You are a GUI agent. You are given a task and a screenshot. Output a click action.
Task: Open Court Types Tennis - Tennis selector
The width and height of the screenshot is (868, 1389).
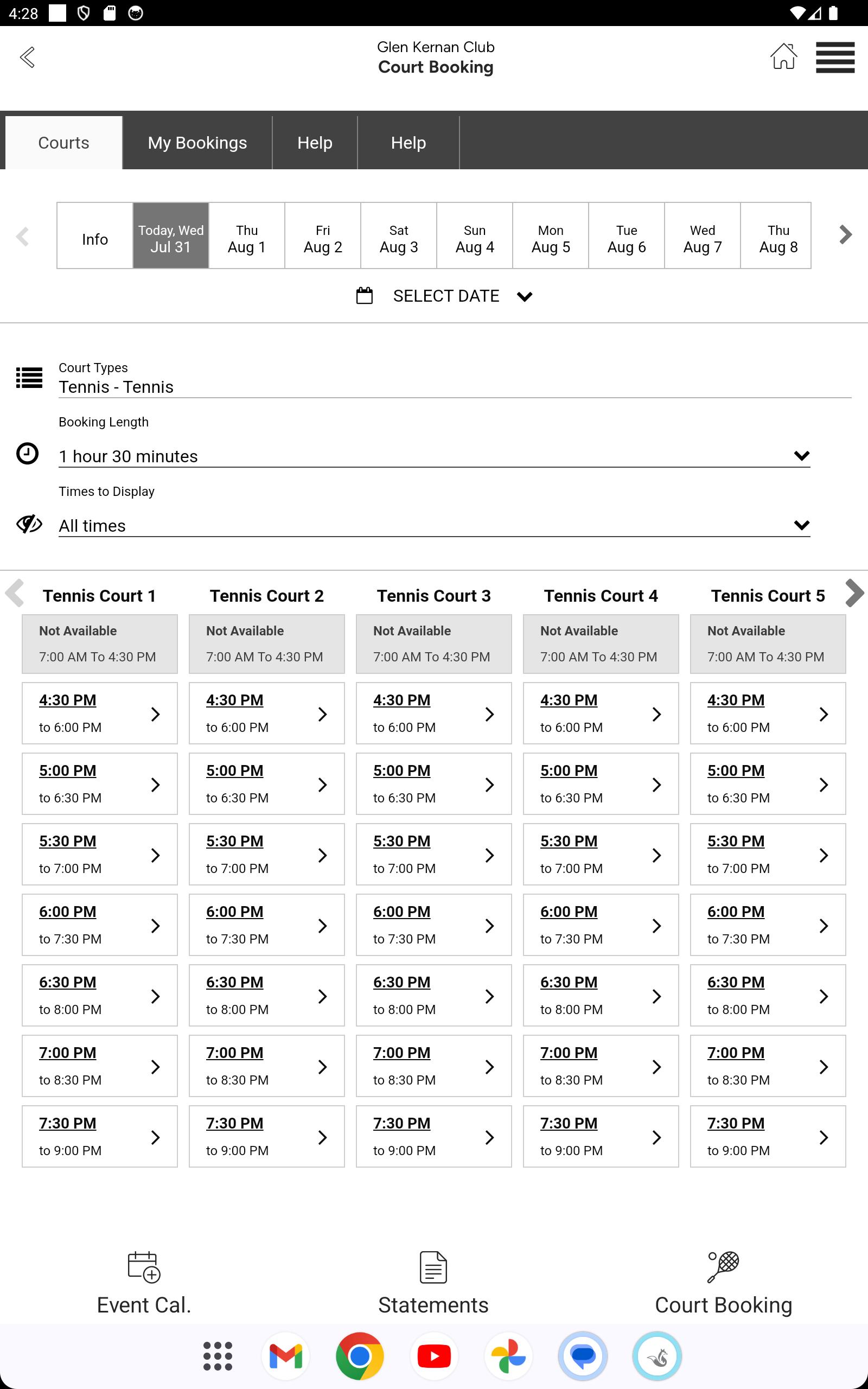(x=455, y=387)
